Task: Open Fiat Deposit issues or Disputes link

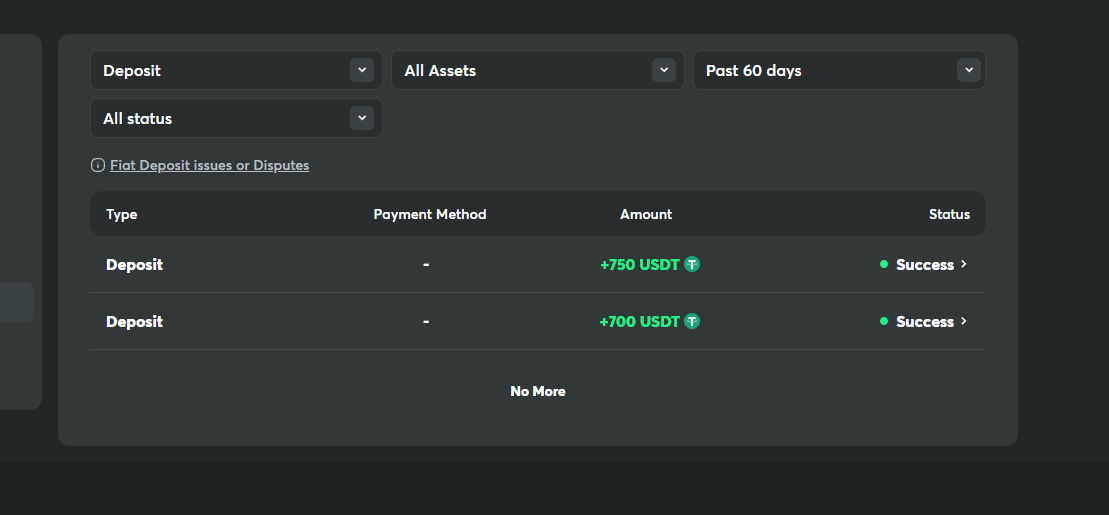Action: tap(210, 165)
